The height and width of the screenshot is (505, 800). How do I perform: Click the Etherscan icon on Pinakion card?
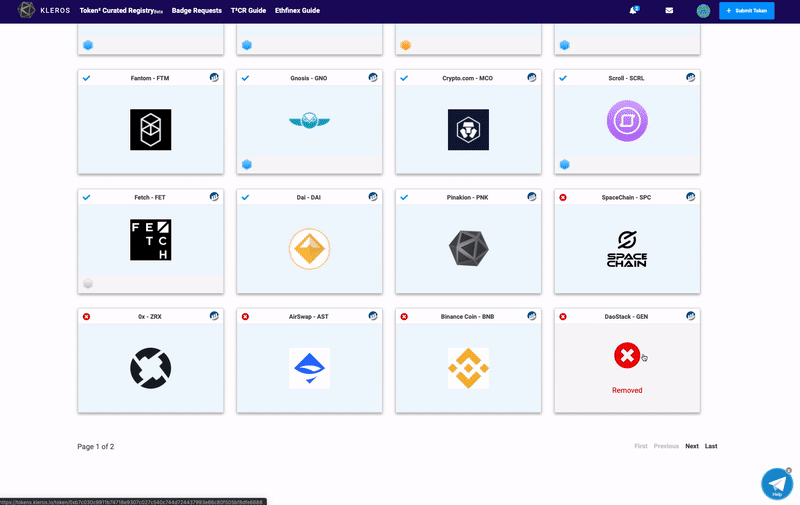(x=532, y=196)
